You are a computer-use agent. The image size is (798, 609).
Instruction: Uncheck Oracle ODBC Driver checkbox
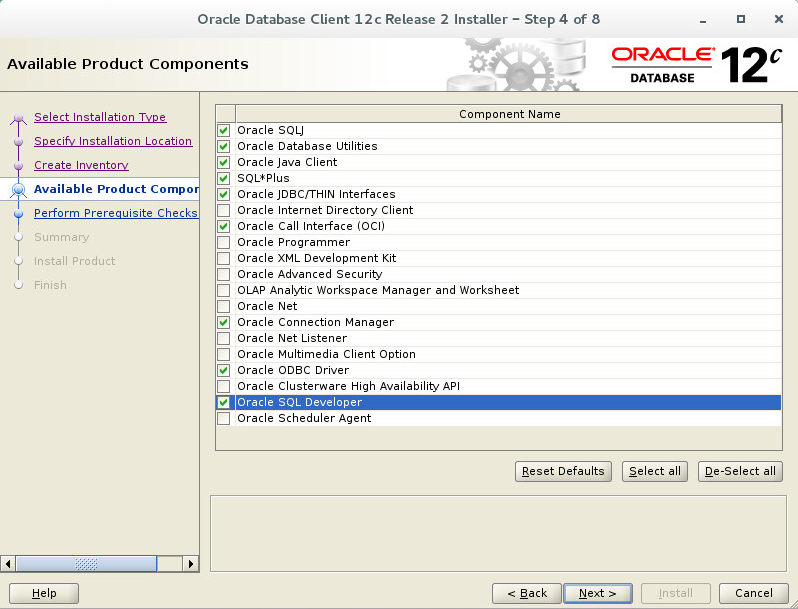tap(223, 371)
